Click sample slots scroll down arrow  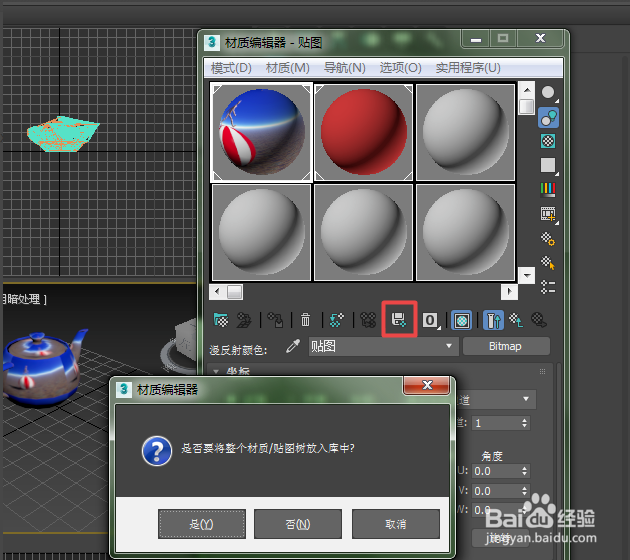coord(527,276)
